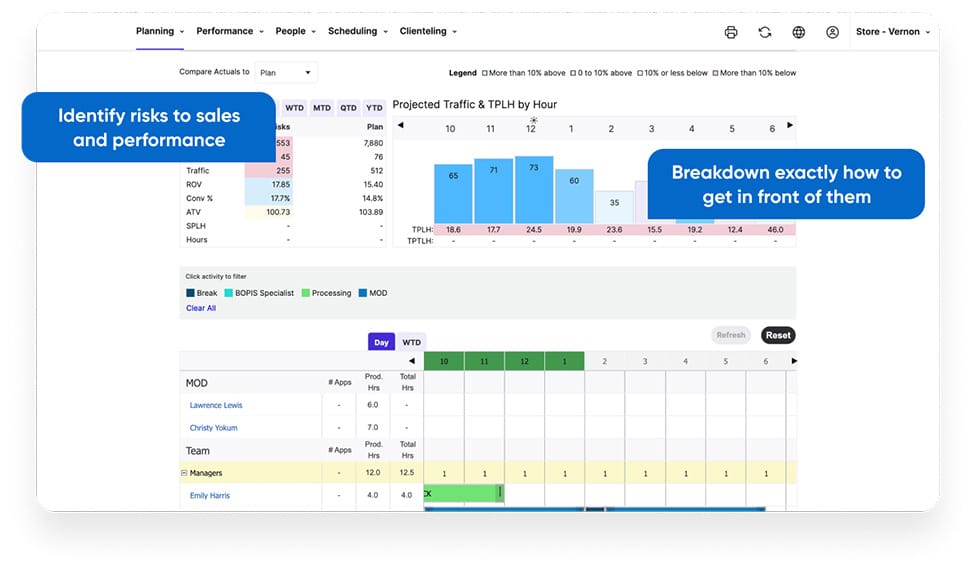
Task: Open the Planning menu
Action: click(x=160, y=31)
